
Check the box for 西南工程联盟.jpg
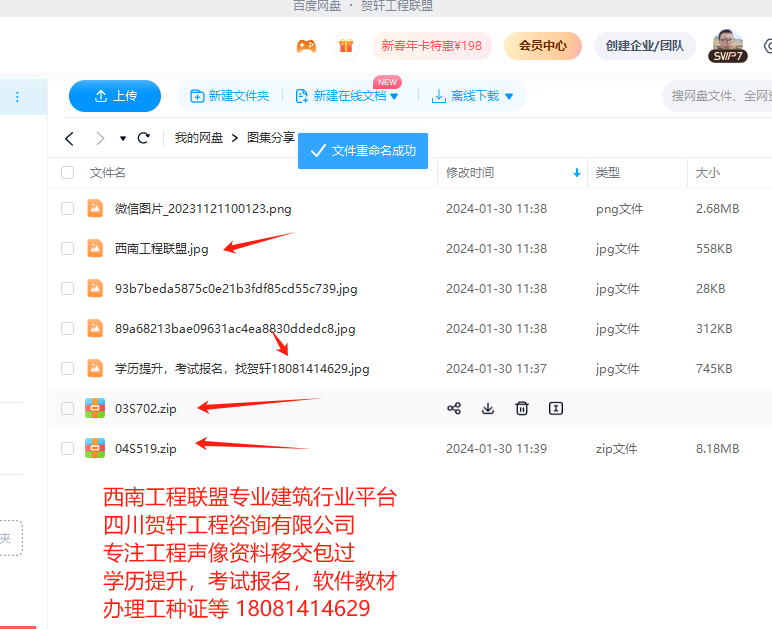67,249
